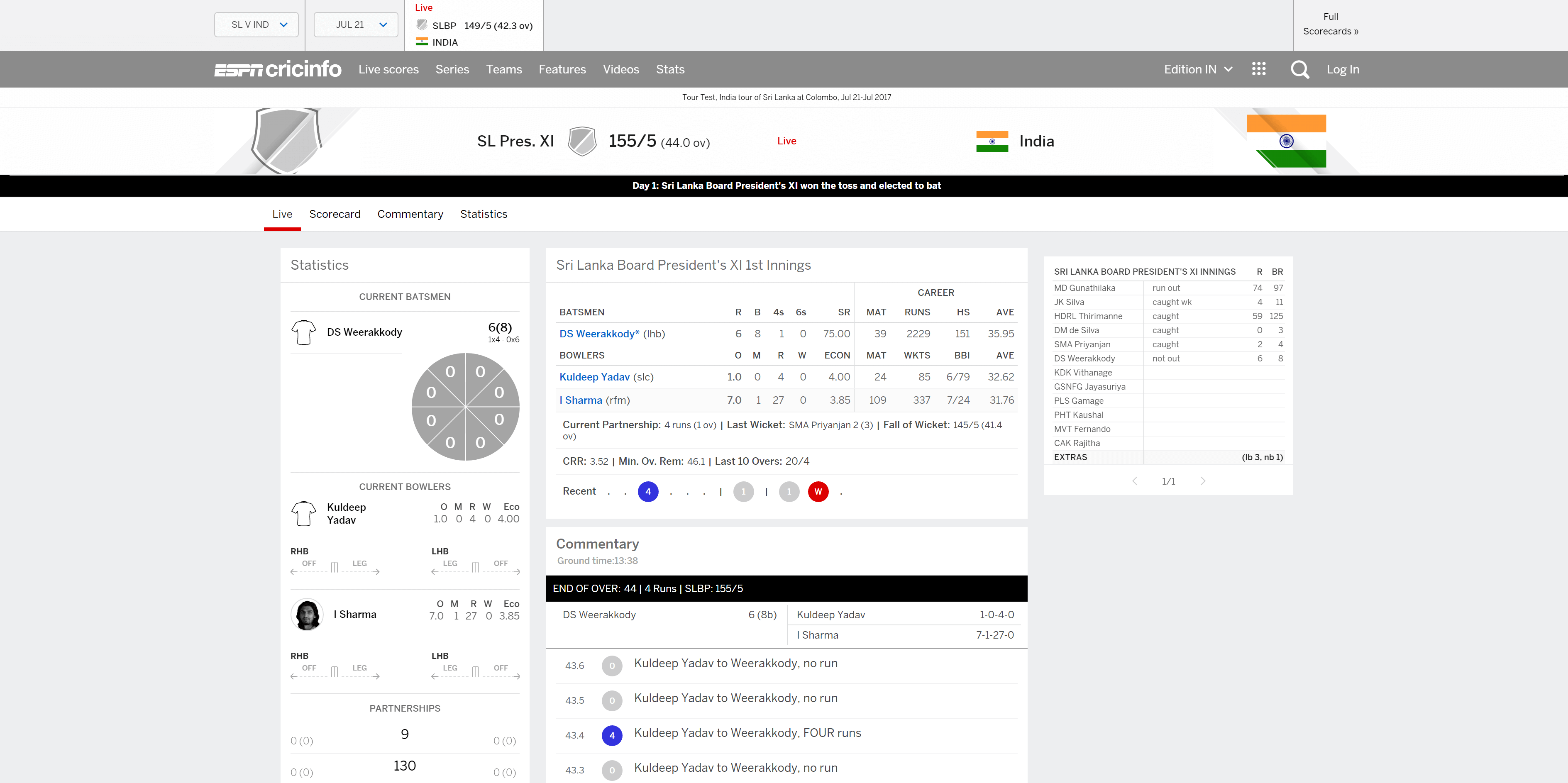Viewport: 1568px width, 783px height.
Task: Click India flag in top scorebar
Action: pyautogui.click(x=422, y=42)
